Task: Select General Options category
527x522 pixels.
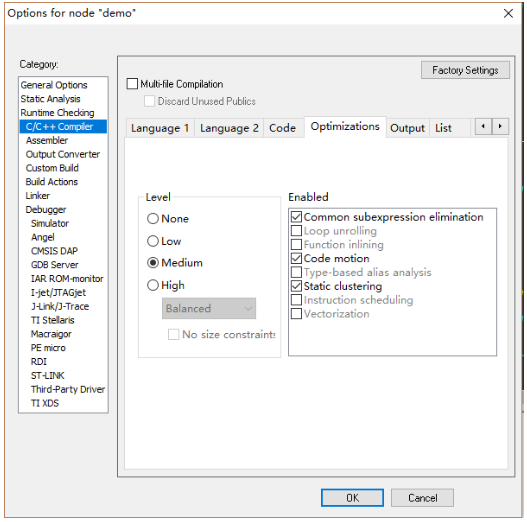Action: pos(54,85)
